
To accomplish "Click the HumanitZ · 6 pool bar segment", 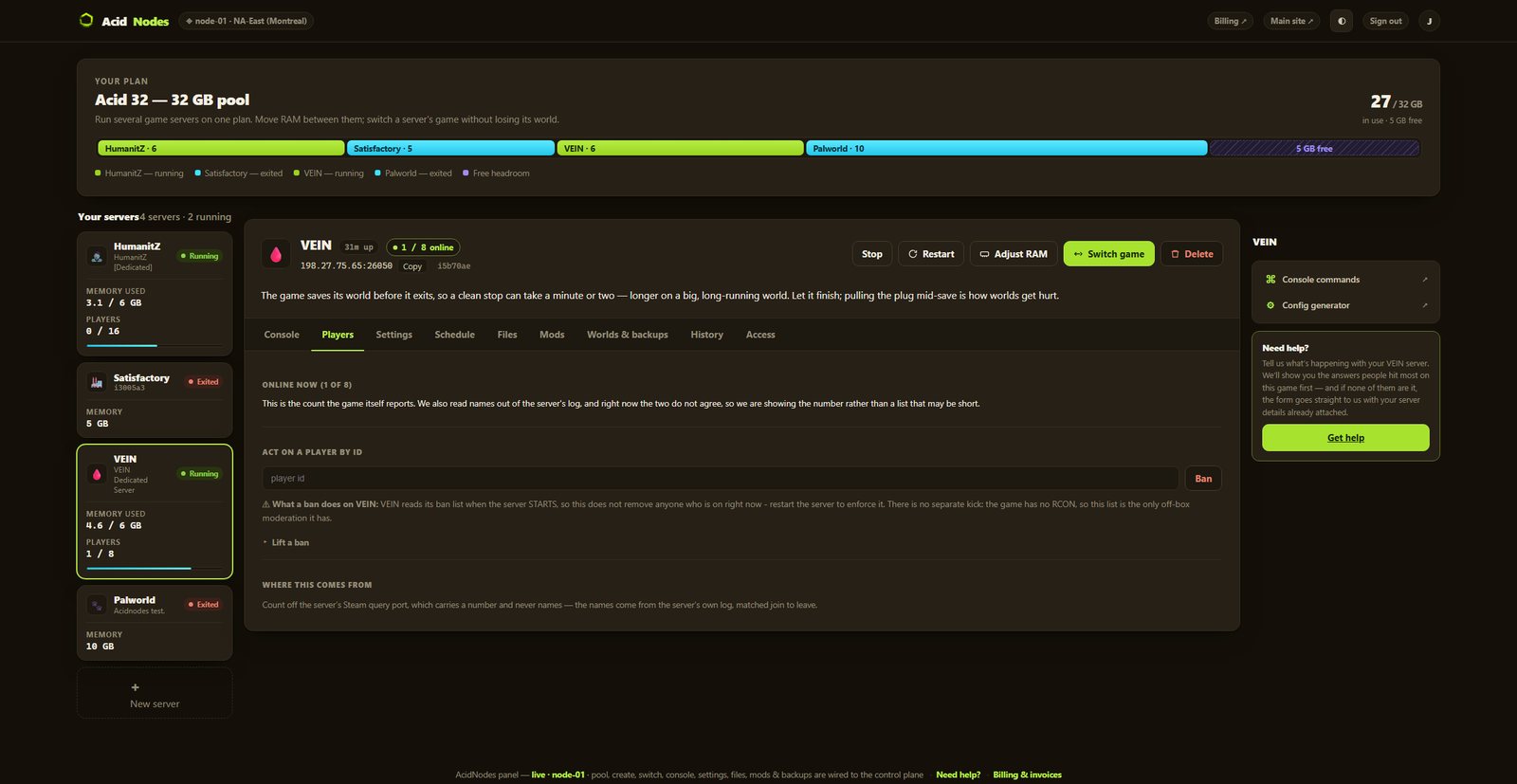I will (x=221, y=149).
